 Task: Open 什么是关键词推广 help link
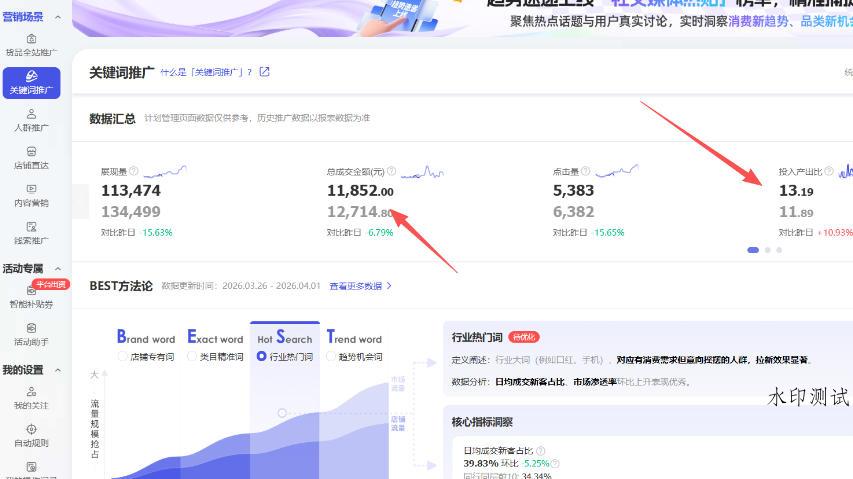pos(206,72)
